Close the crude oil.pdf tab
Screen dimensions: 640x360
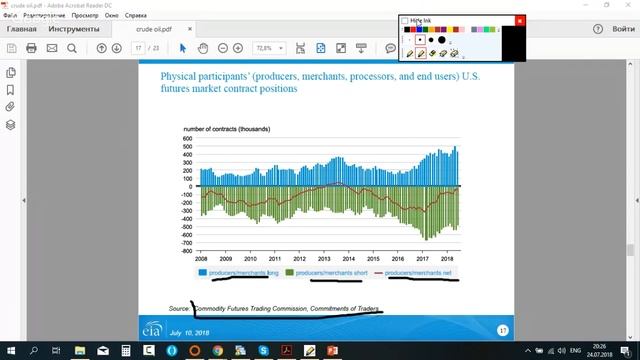[190, 29]
